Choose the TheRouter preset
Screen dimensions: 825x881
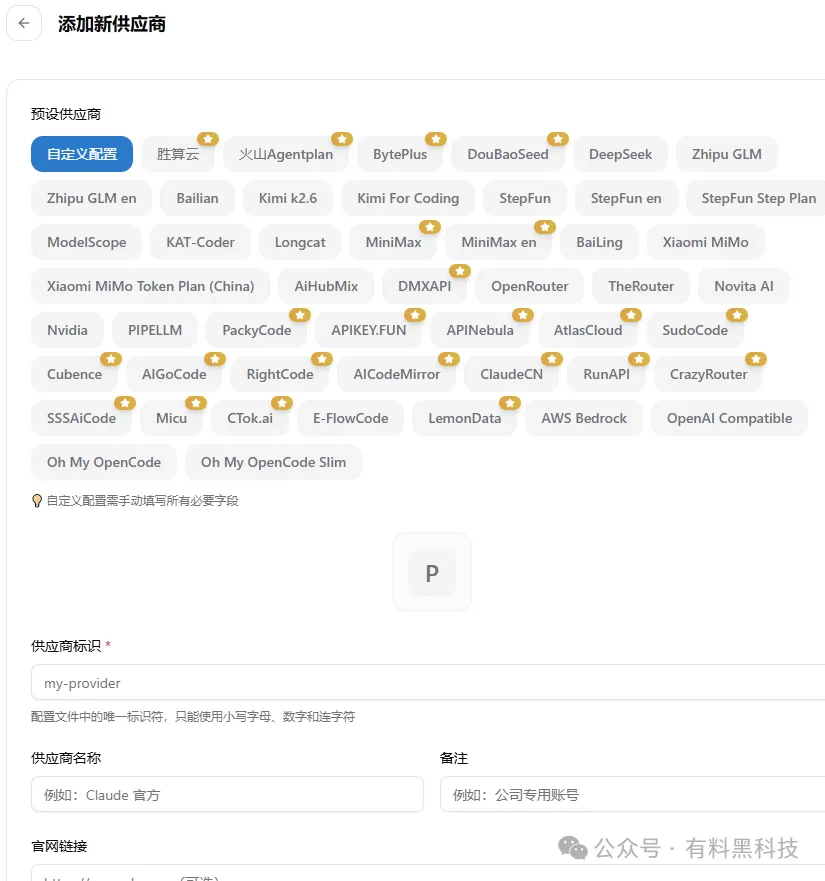[x=641, y=286]
